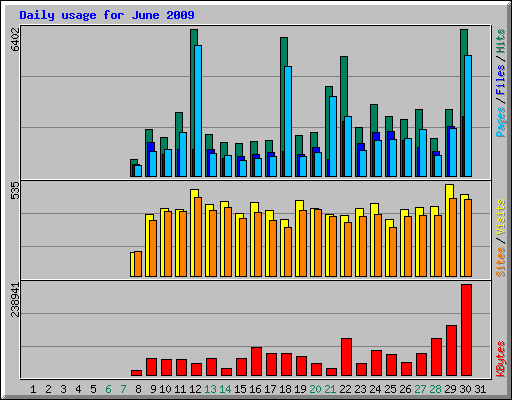Click the Visits legend label
512x400 pixels.
pos(501,217)
